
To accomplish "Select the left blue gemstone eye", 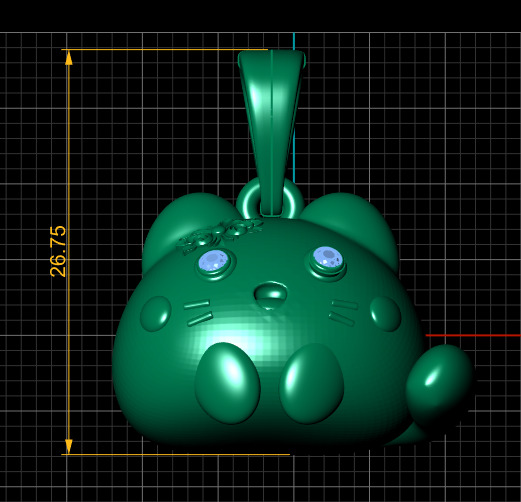I will point(214,261).
